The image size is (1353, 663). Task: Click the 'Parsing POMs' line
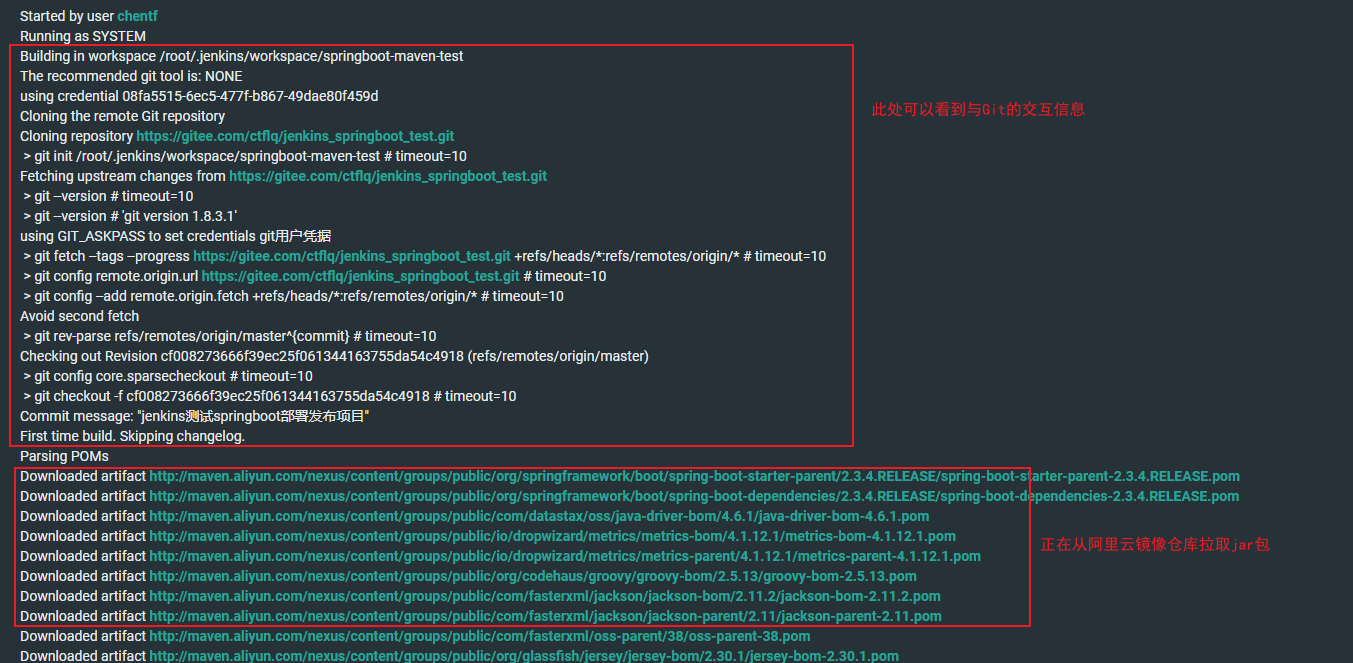pos(65,456)
